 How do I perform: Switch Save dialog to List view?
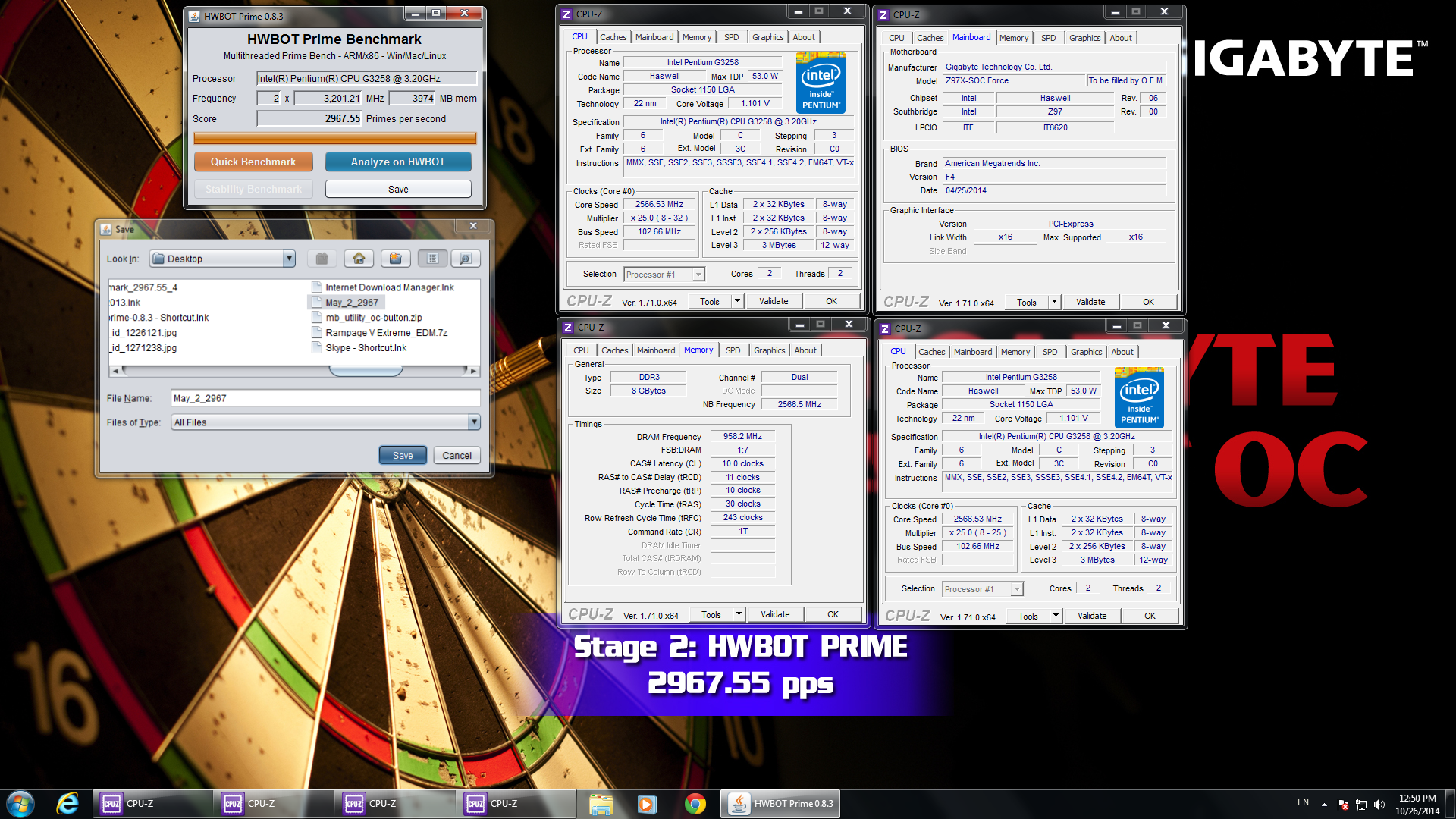(432, 259)
